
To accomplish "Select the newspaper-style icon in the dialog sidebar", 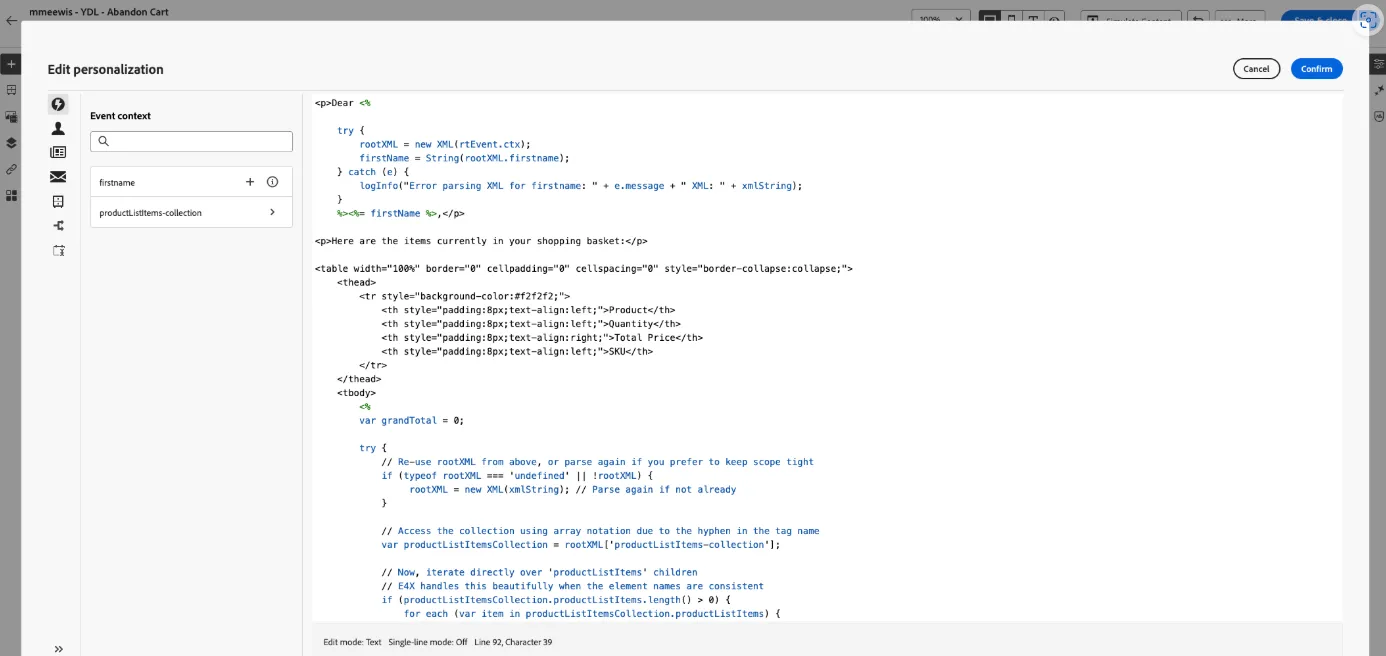I will tap(58, 152).
